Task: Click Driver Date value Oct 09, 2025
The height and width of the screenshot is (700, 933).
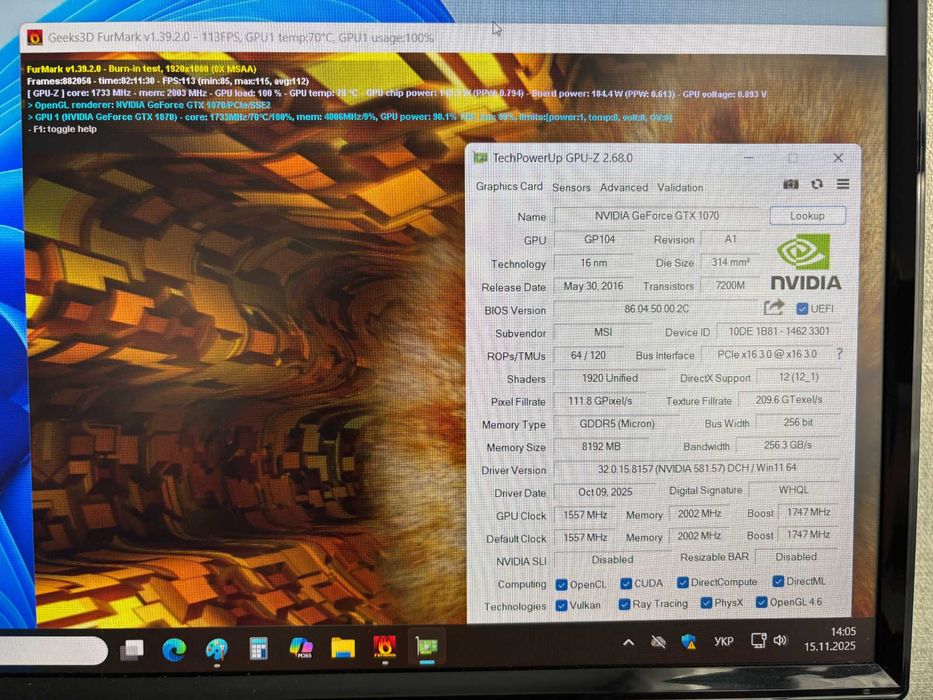Action: [x=605, y=492]
